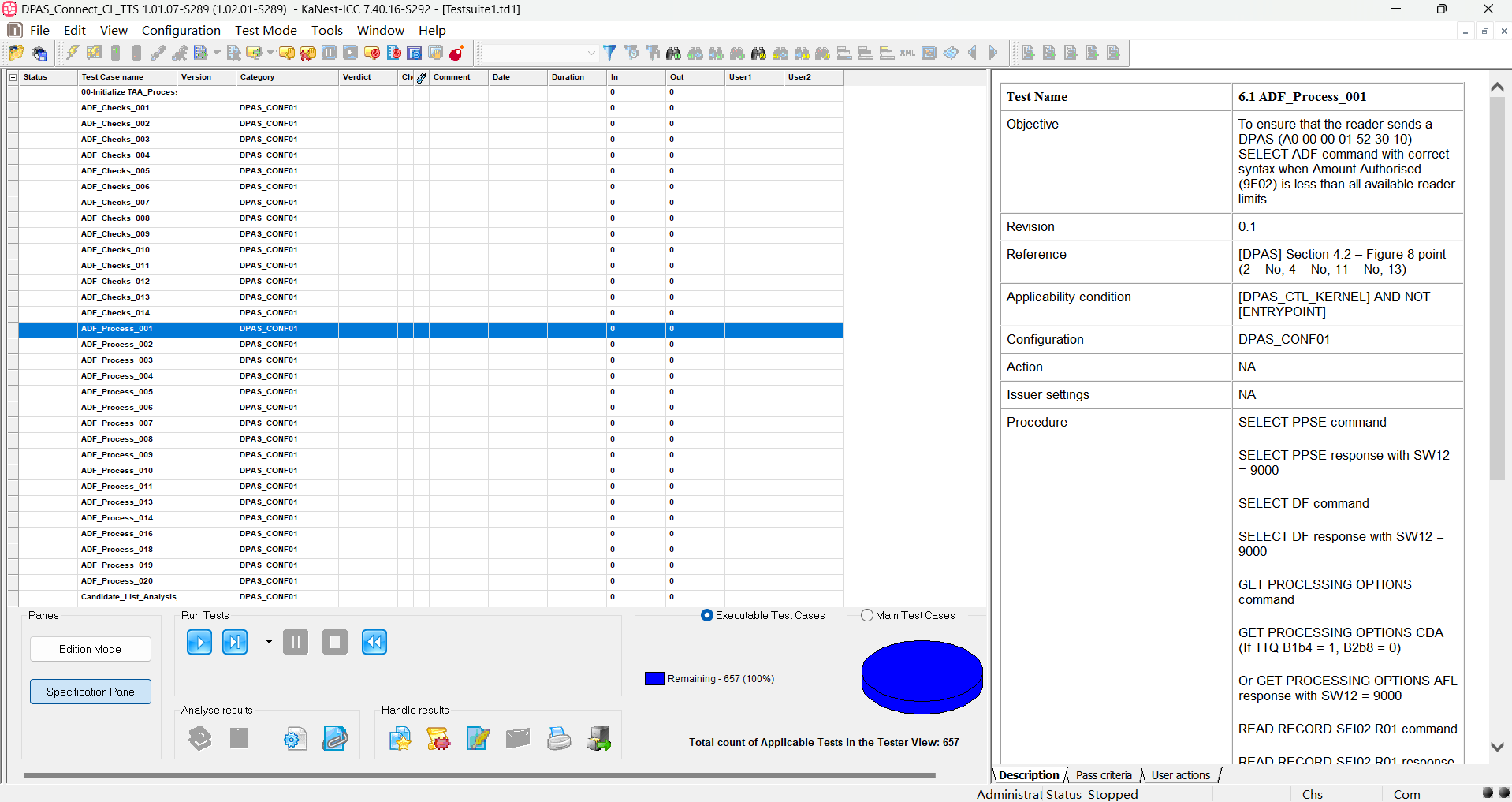The width and height of the screenshot is (1512, 802).
Task: Click the Edition Mode button
Action: click(90, 649)
